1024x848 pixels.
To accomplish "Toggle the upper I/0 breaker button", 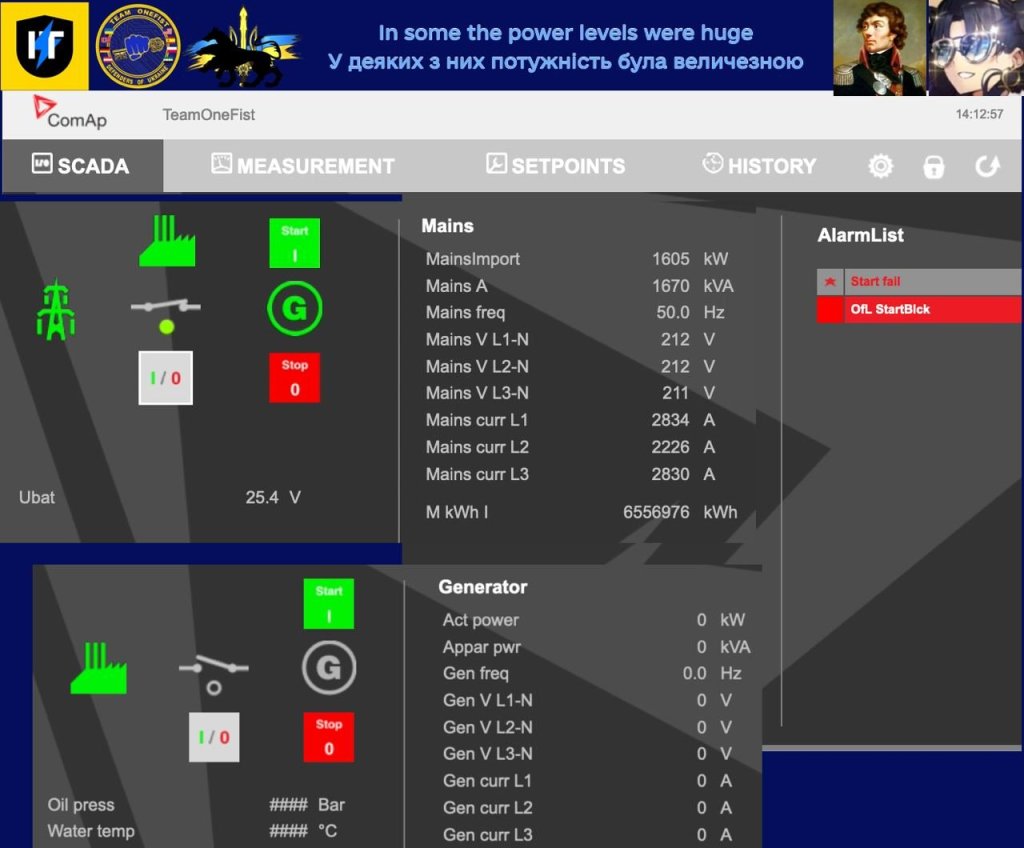I will pos(165,378).
